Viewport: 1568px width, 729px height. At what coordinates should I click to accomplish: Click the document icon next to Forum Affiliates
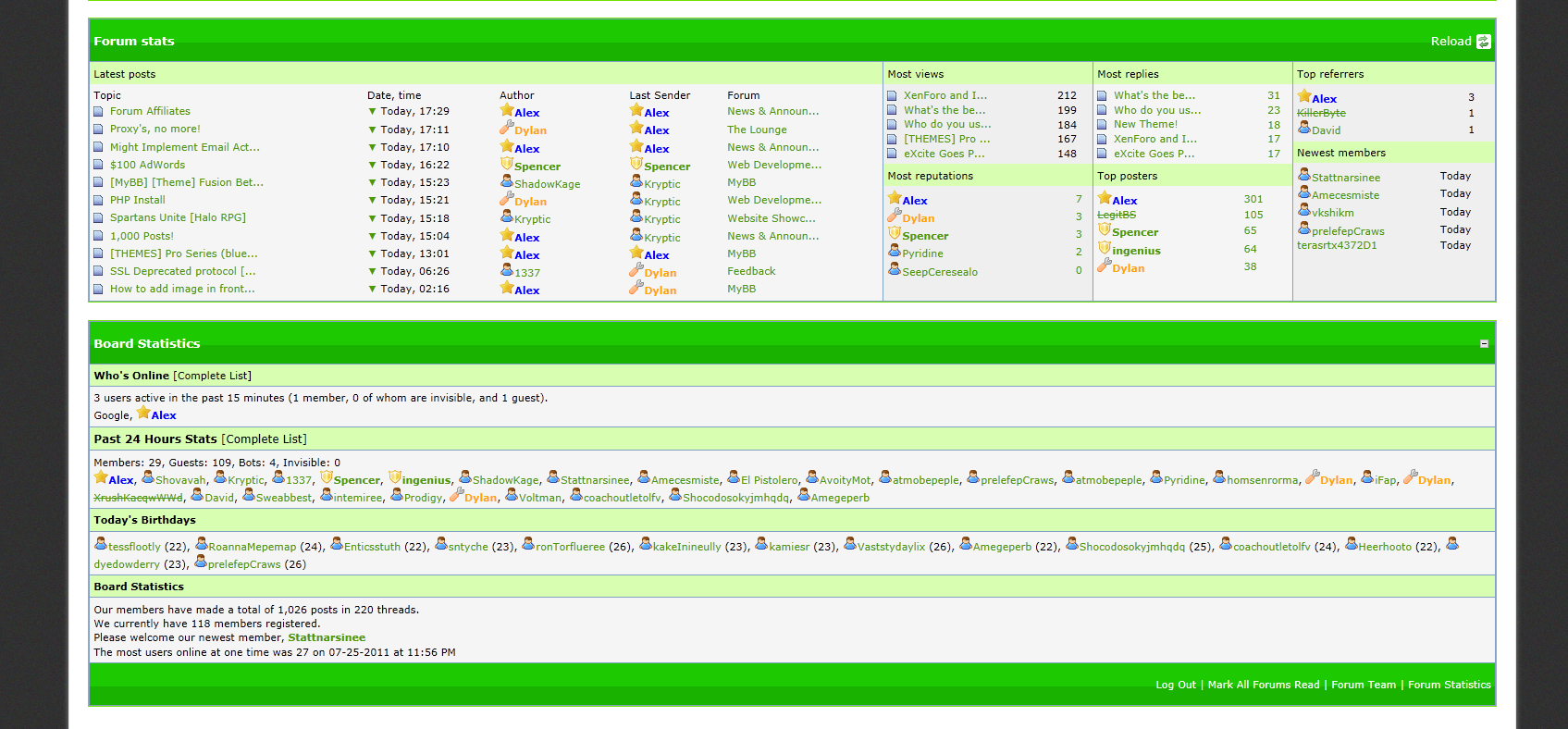click(x=98, y=112)
